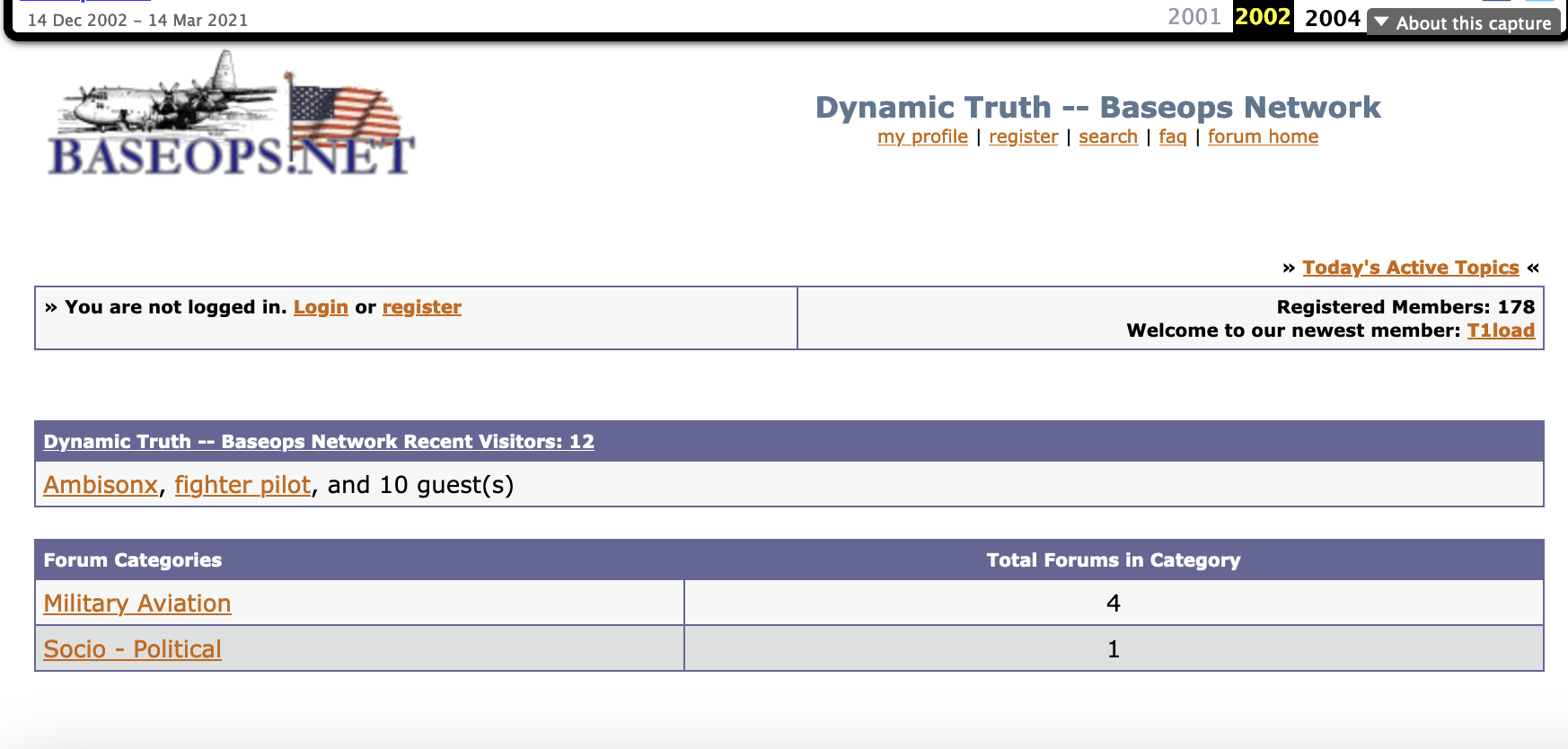
Task: Click the Dynamic Truth -- Baseops Network title
Action: click(1097, 107)
